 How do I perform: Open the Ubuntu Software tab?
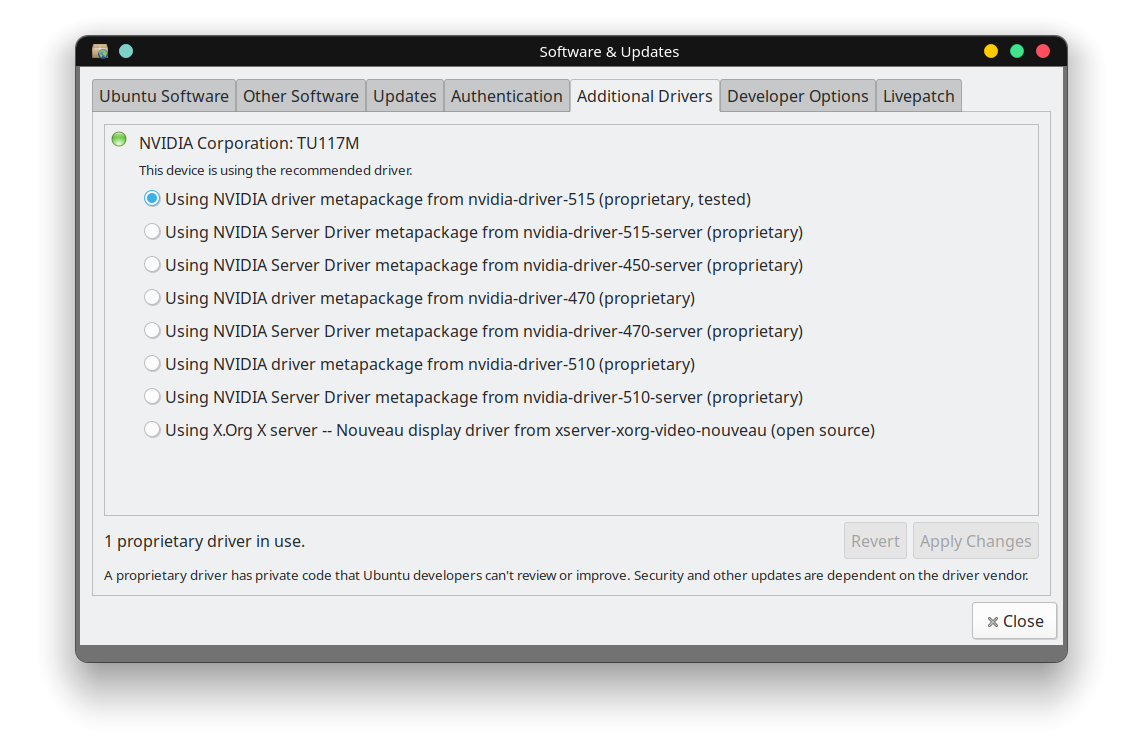coord(164,96)
